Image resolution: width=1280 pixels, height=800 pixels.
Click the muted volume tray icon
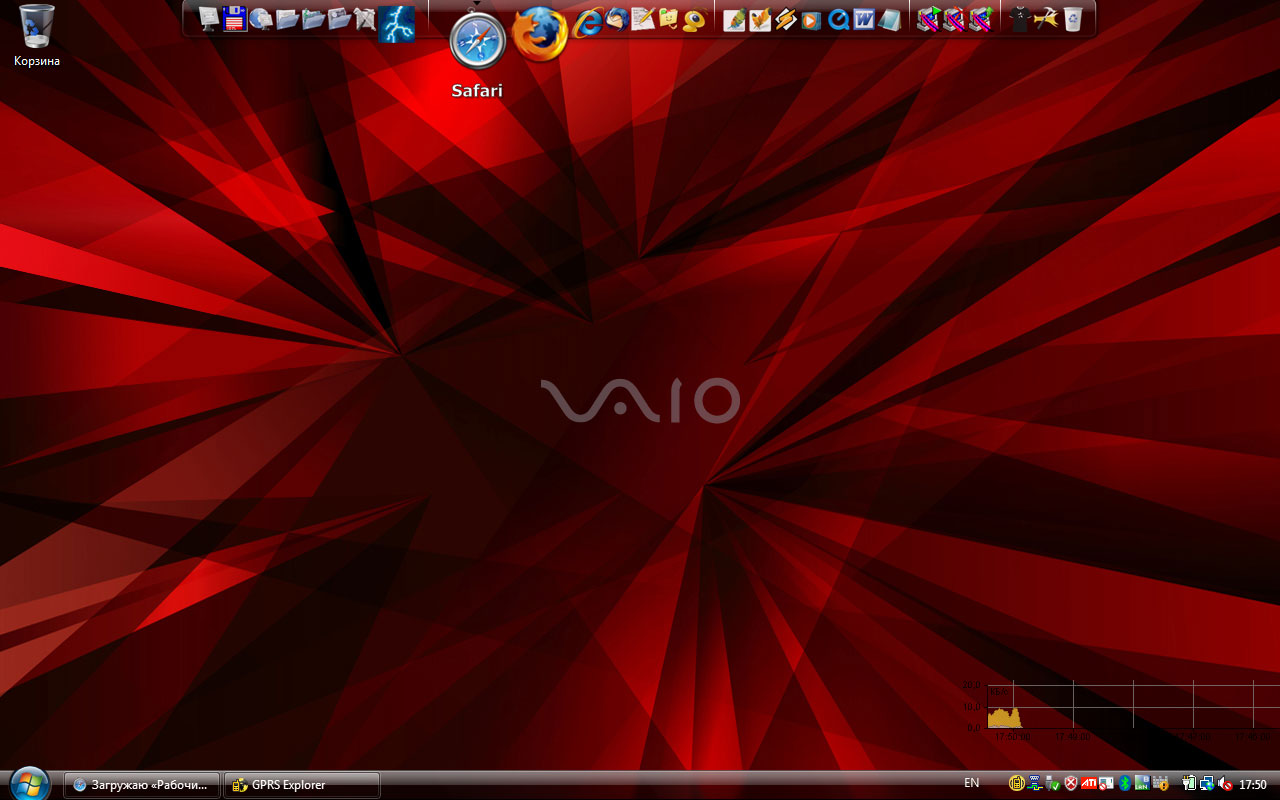click(1225, 784)
